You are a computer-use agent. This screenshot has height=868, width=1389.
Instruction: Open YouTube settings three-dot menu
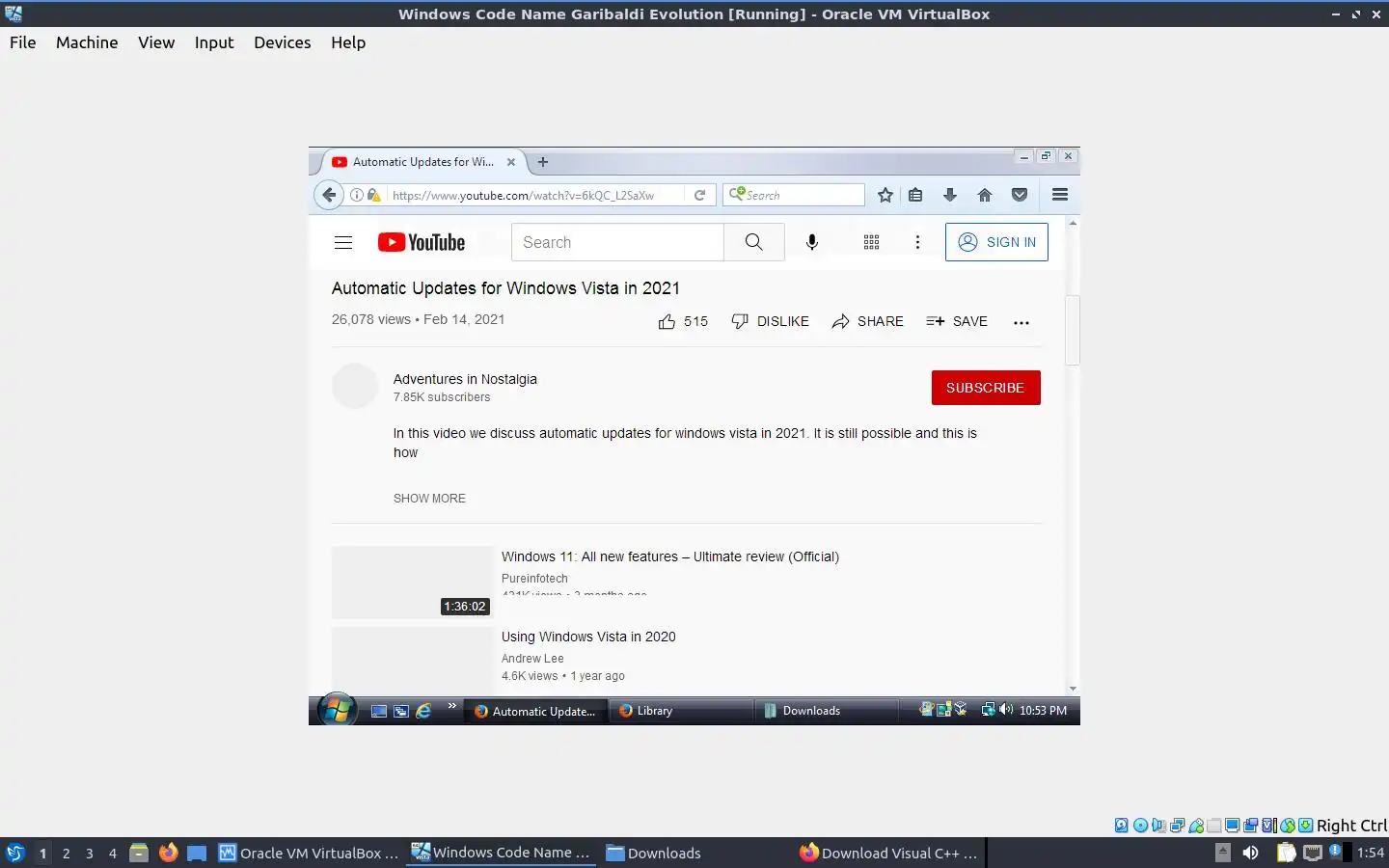click(917, 242)
